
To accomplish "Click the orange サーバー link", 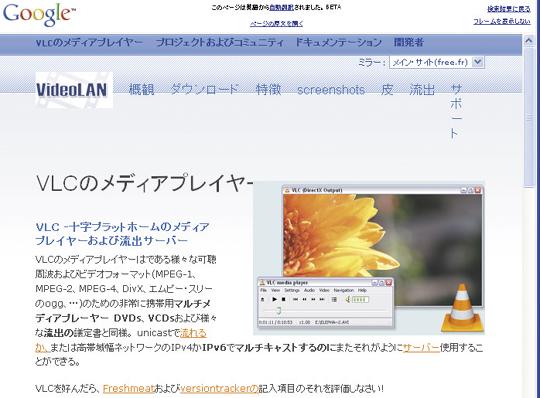I will [421, 347].
